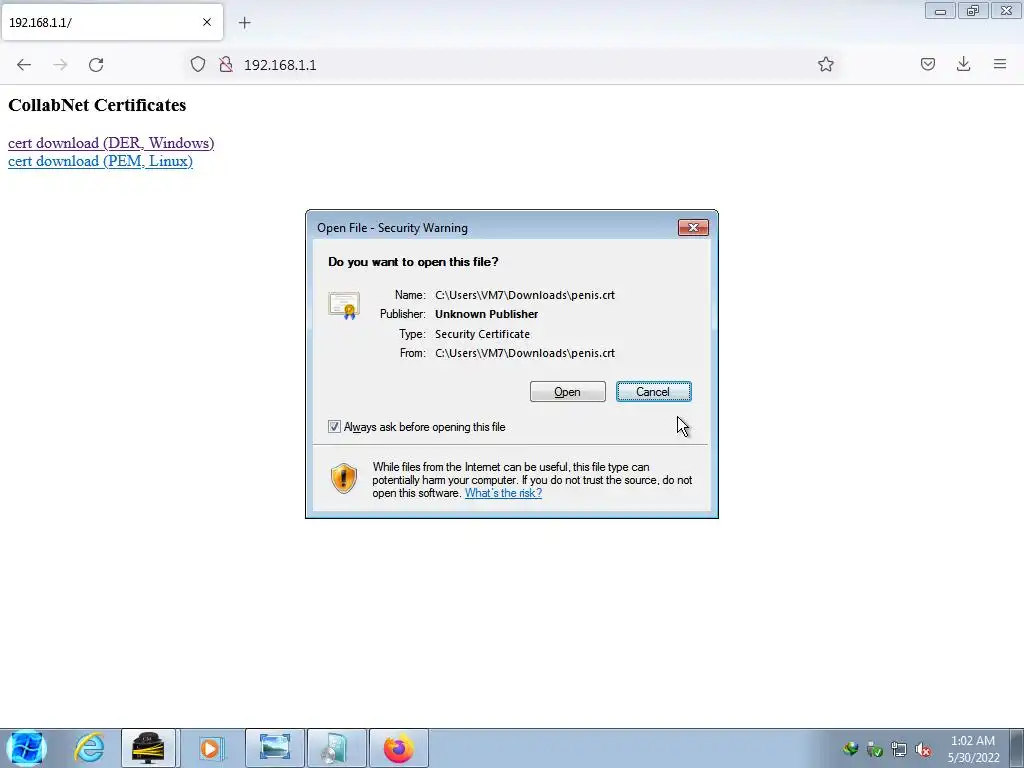The height and width of the screenshot is (768, 1024).
Task: Open the picture viewer taskbar icon
Action: pos(274,748)
